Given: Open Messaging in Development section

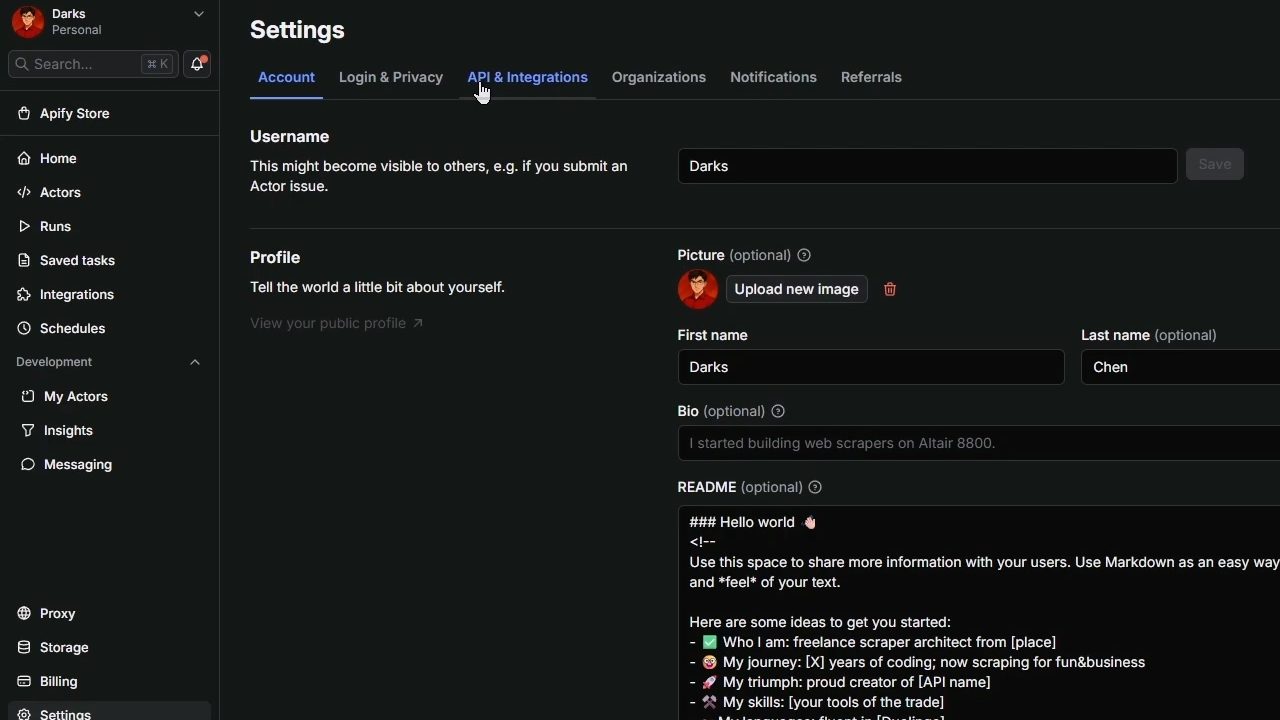Looking at the screenshot, I should click(77, 464).
